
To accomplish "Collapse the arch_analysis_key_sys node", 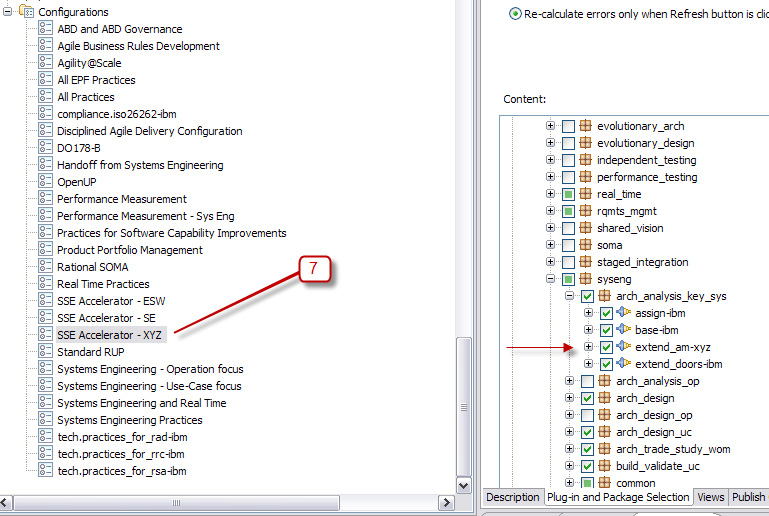I will click(x=569, y=296).
